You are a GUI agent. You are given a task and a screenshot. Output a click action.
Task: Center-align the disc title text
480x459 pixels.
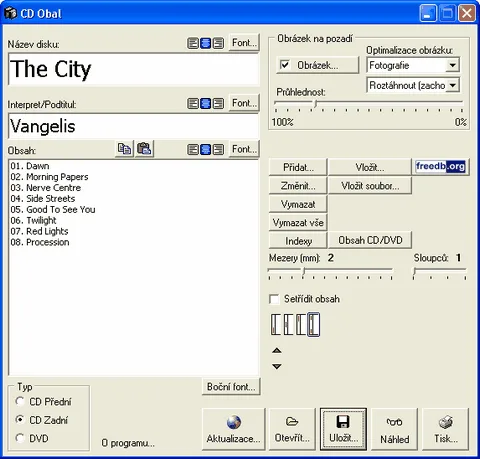click(x=205, y=43)
